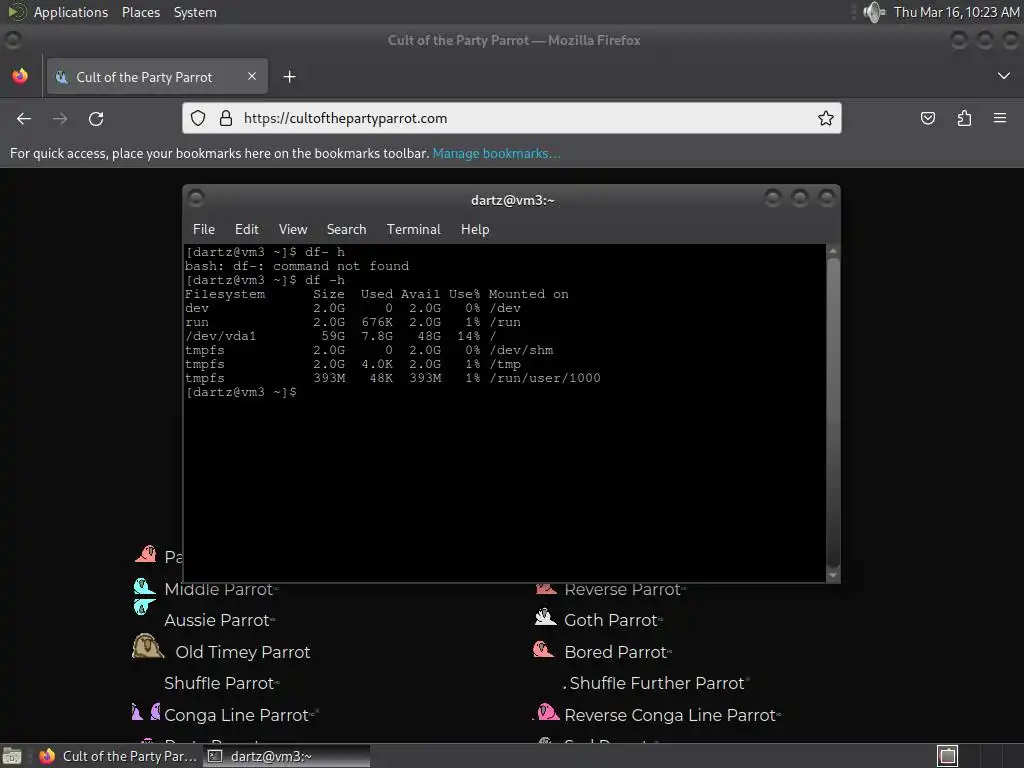Switch to Firefox via bottom taskbar button
The image size is (1024, 768).
coord(118,756)
